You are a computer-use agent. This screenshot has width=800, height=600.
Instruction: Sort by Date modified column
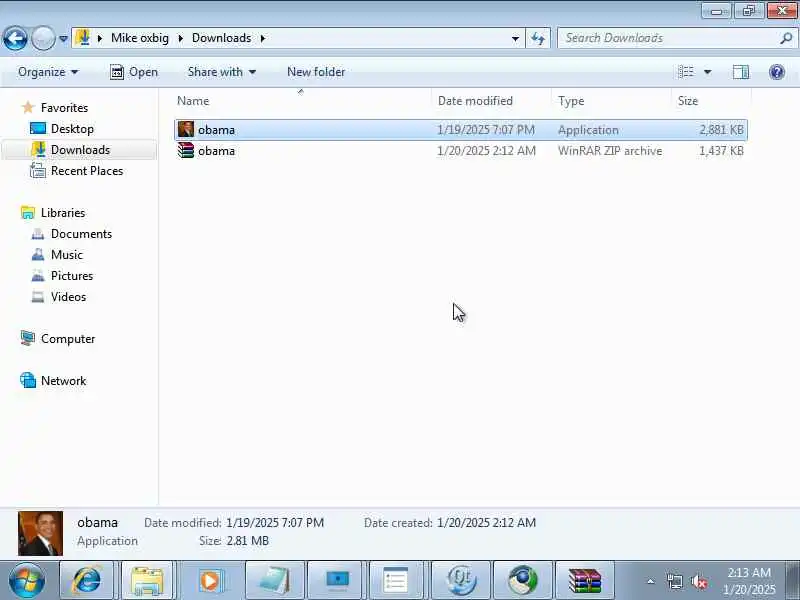(492, 101)
